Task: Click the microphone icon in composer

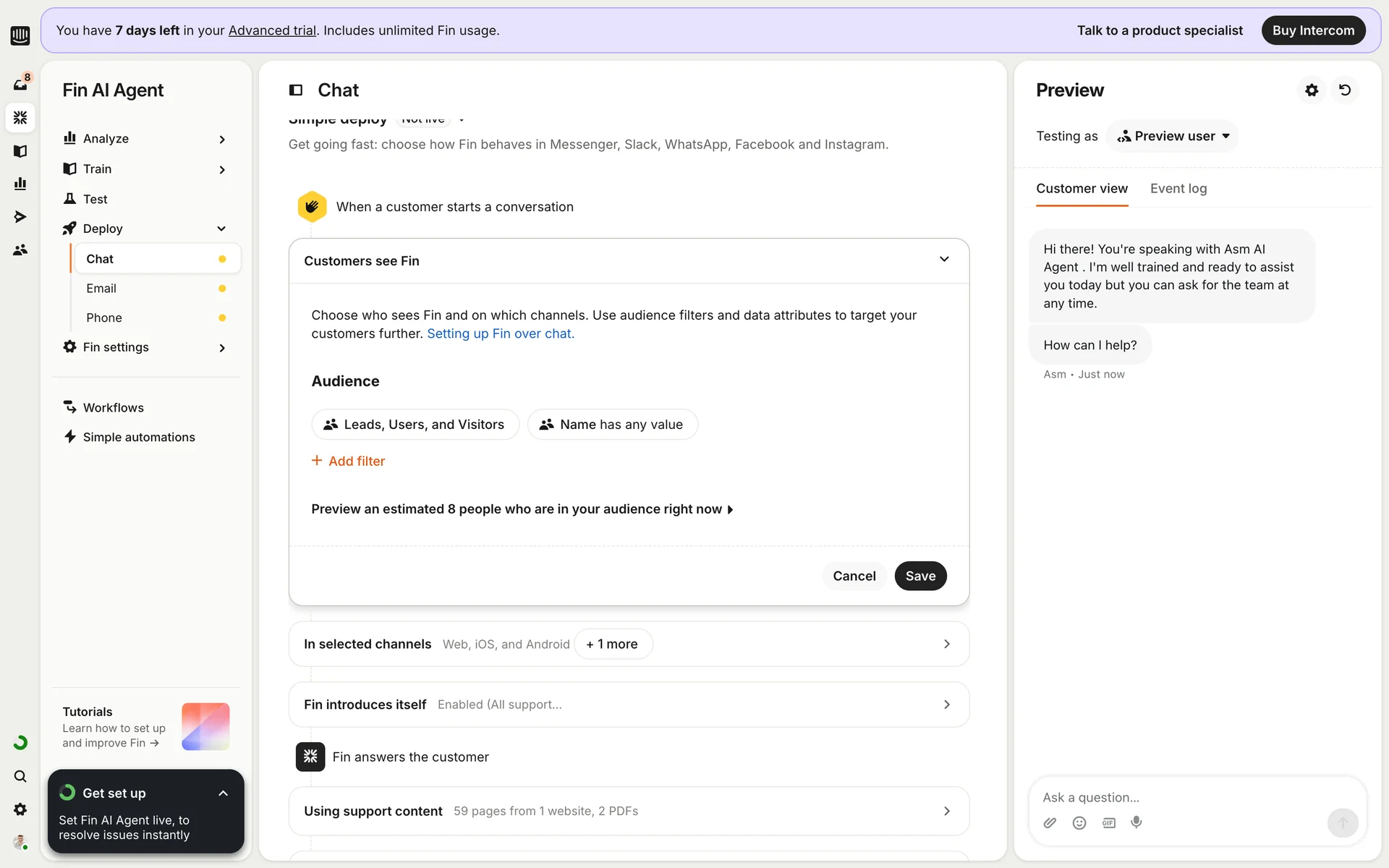Action: 1137,822
